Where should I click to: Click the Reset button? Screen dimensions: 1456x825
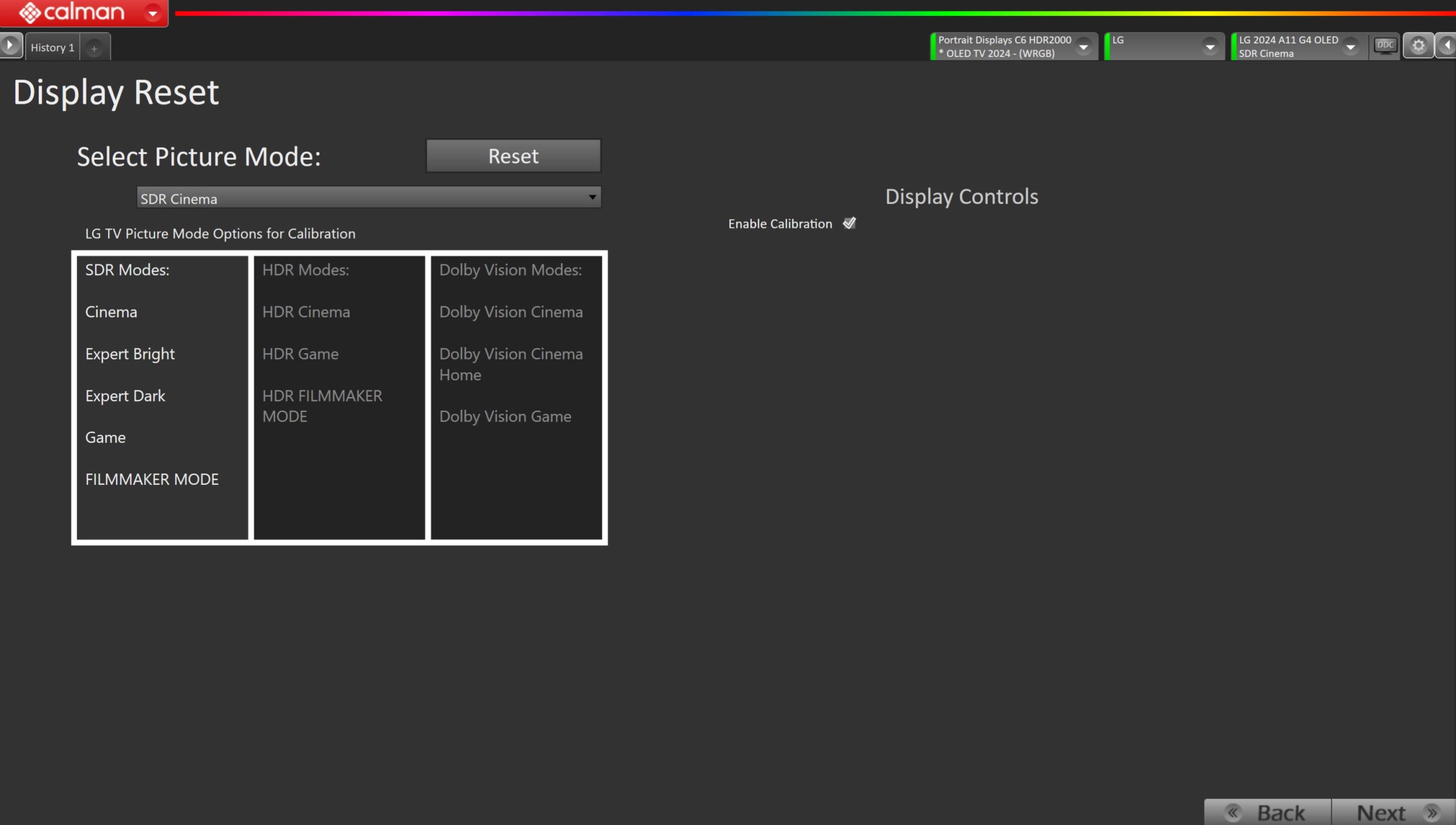pyautogui.click(x=514, y=156)
